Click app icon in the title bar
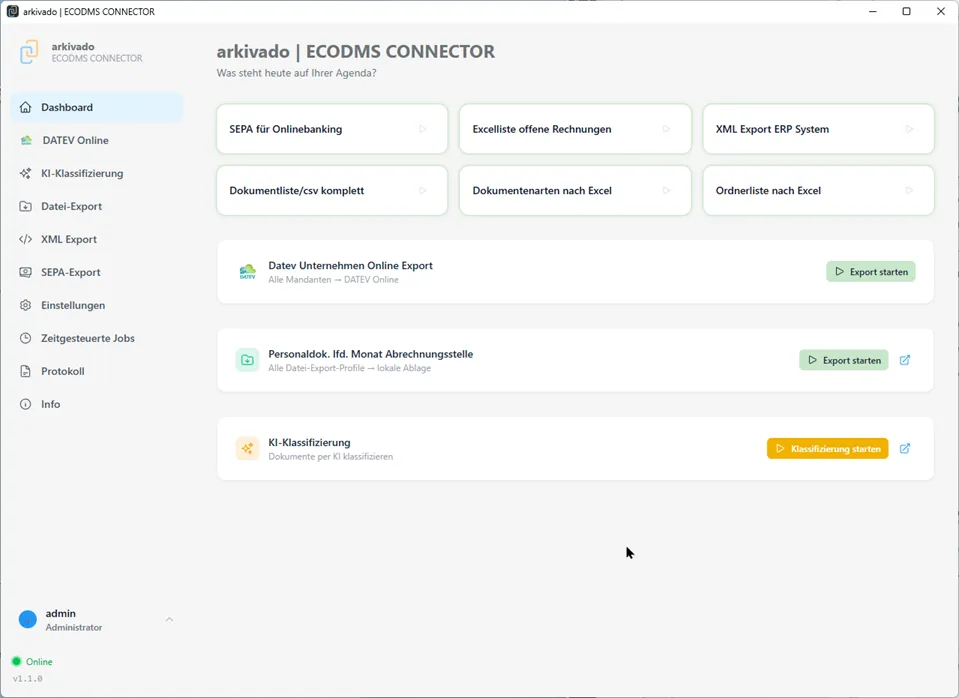 tap(12, 12)
